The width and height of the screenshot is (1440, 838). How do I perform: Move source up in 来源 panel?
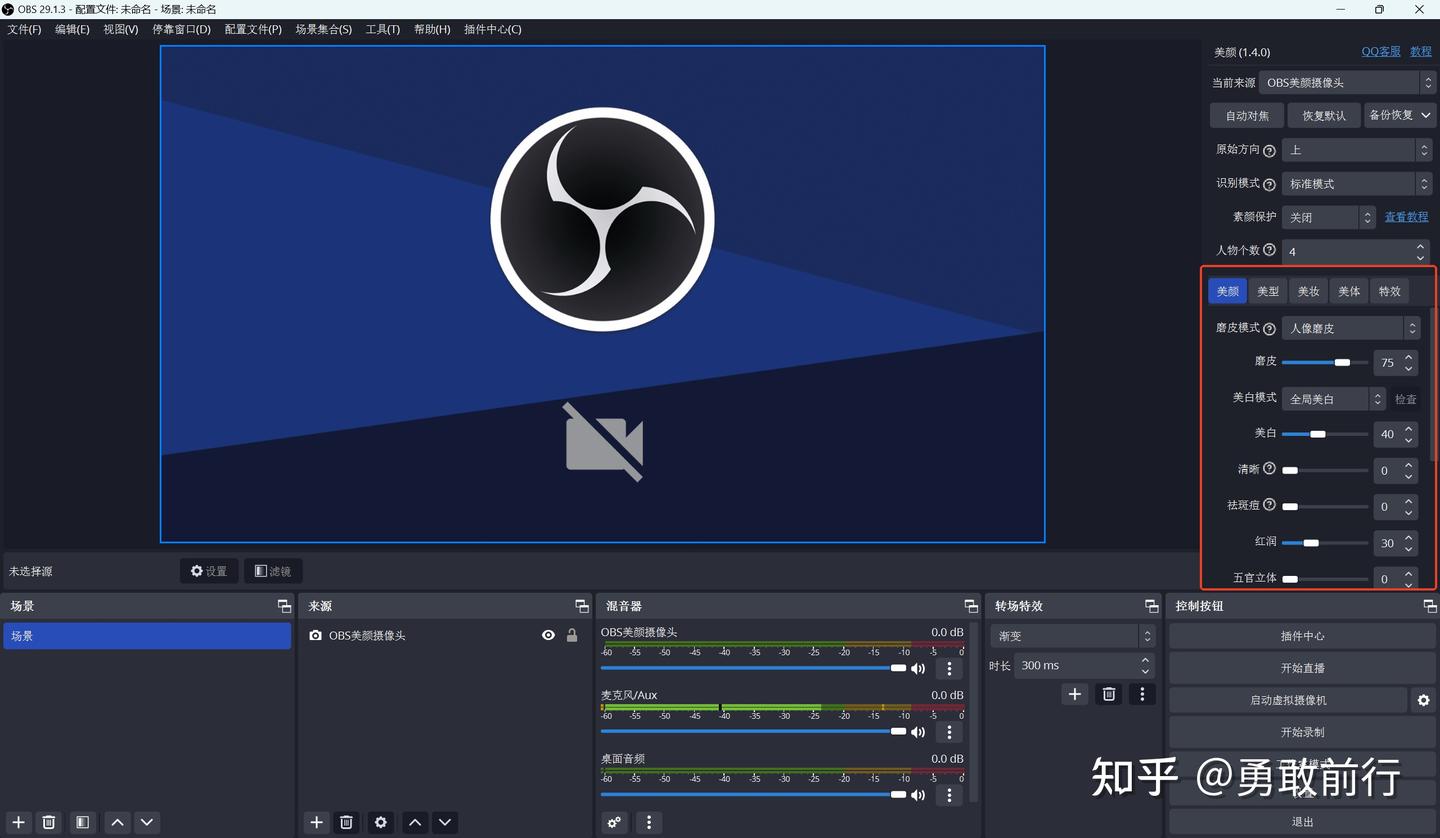point(415,822)
